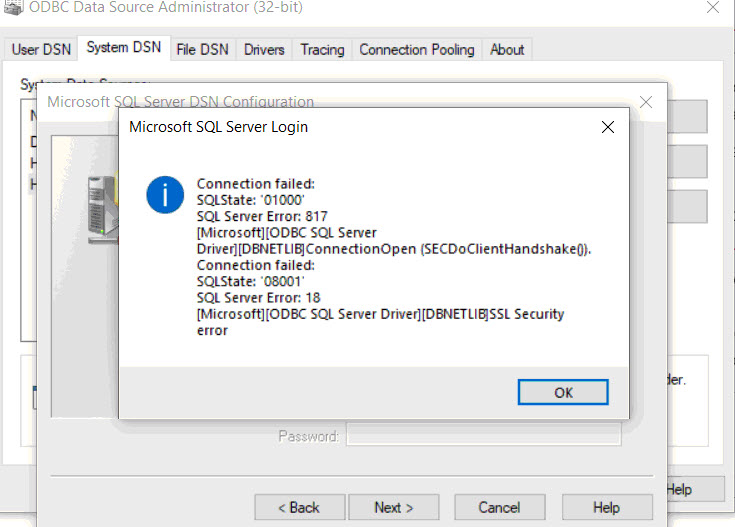This screenshot has width=735, height=527.
Task: Cancel the DSN Configuration wizard
Action: [x=499, y=507]
